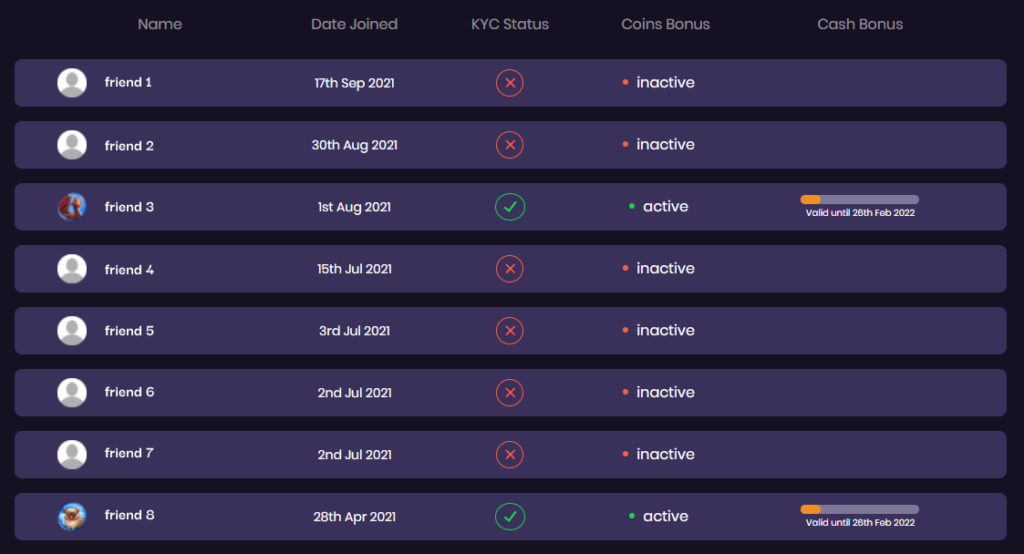Image resolution: width=1024 pixels, height=554 pixels.
Task: Click friend 1's red KYC cross icon
Action: click(x=509, y=83)
